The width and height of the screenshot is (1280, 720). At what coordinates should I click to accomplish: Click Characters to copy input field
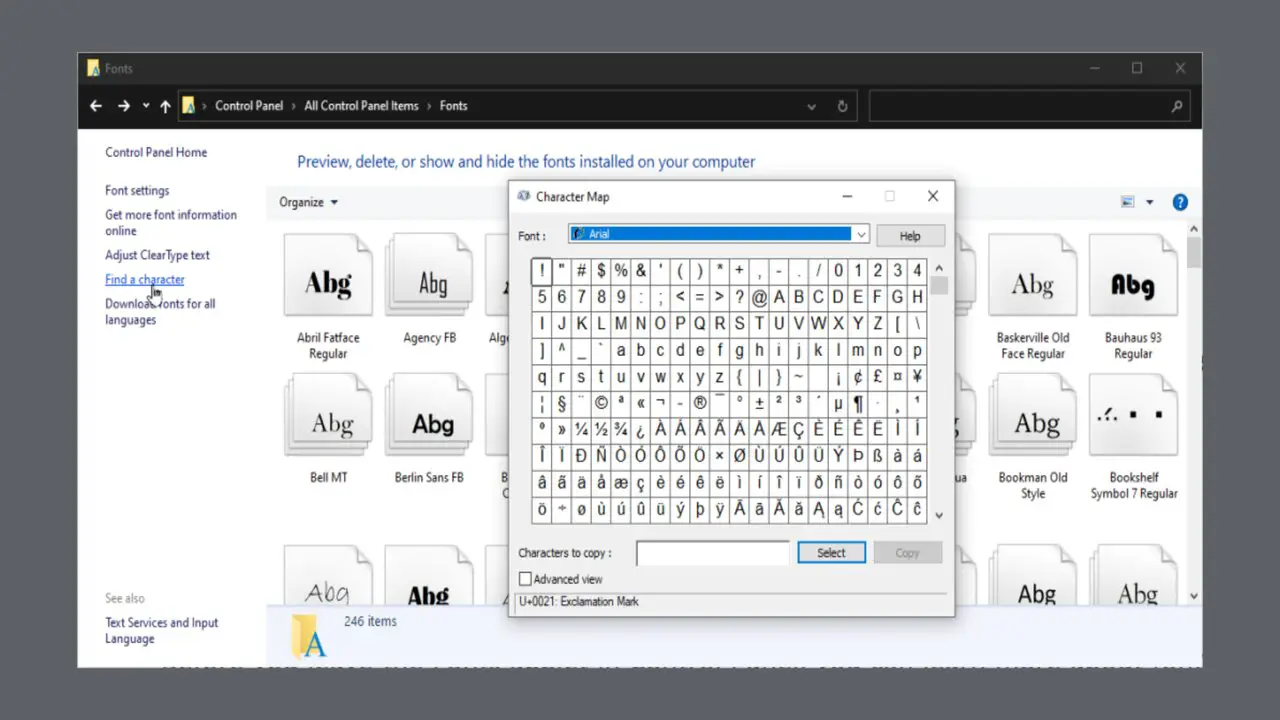(x=713, y=553)
